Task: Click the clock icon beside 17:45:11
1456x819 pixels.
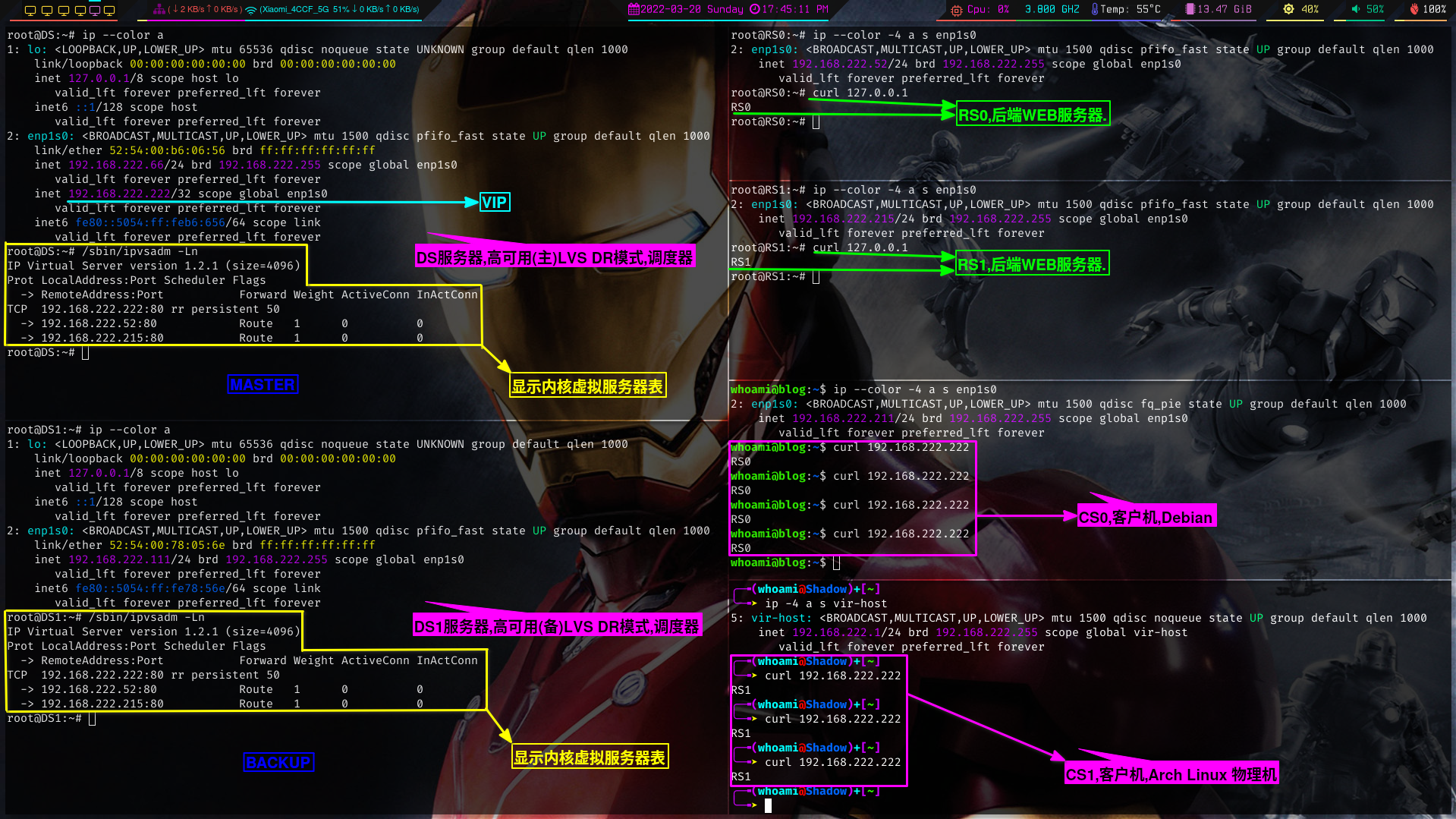Action: pyautogui.click(x=754, y=9)
